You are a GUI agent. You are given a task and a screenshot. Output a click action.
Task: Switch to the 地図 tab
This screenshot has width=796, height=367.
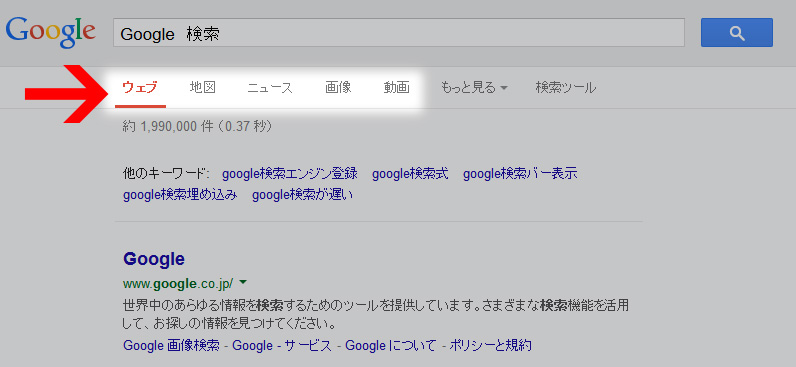[203, 87]
